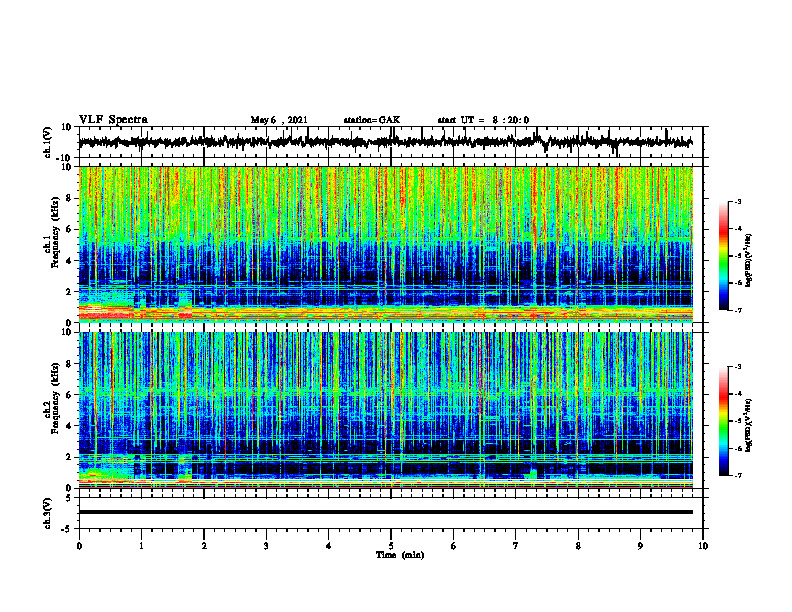Click time axis tick label "3"

(x=266, y=546)
